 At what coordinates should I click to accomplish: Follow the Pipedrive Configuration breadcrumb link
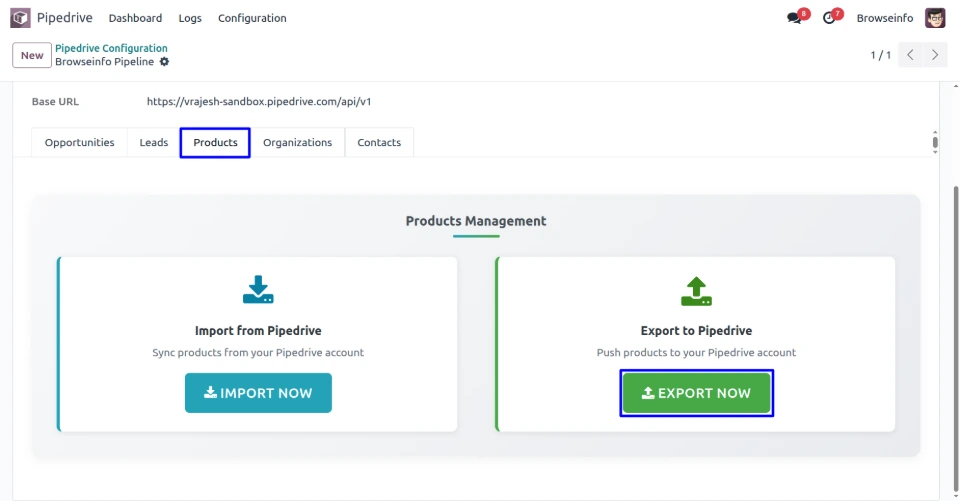pyautogui.click(x=111, y=48)
